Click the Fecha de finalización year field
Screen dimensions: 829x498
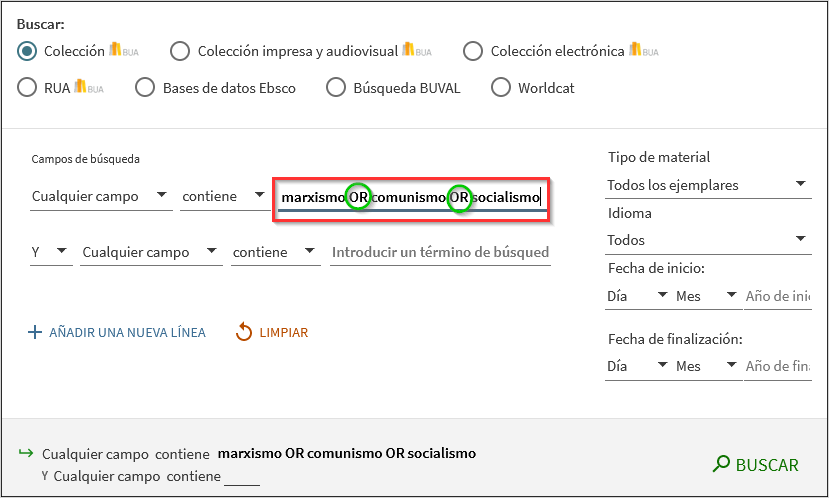pos(778,366)
